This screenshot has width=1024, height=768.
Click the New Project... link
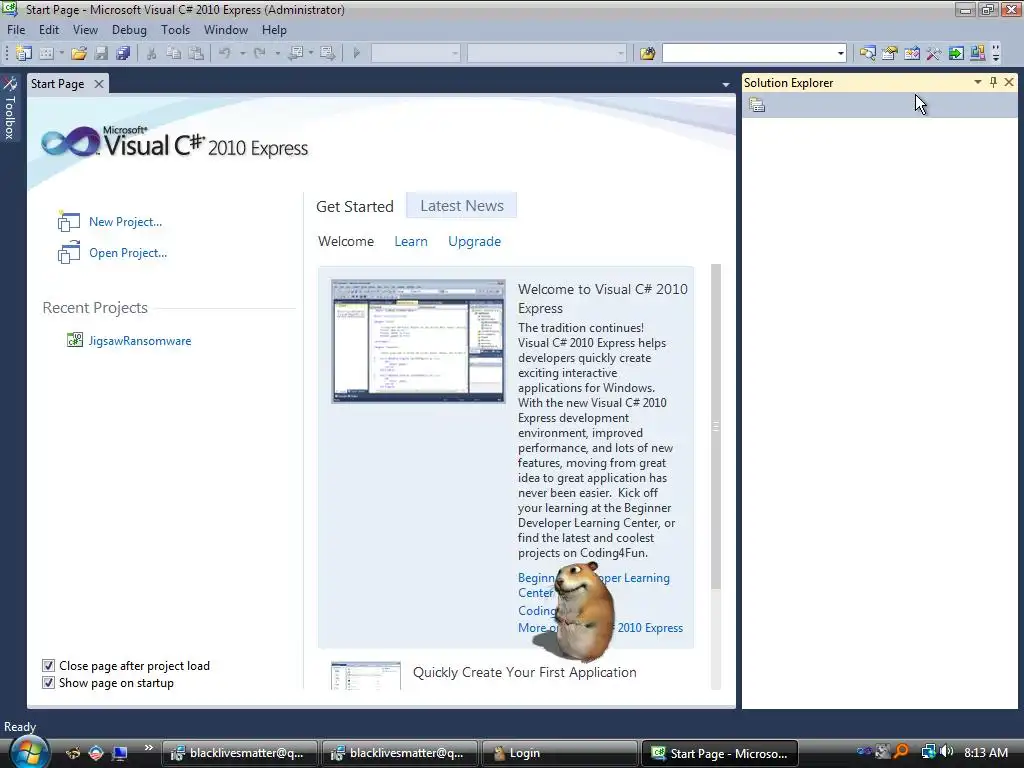125,222
